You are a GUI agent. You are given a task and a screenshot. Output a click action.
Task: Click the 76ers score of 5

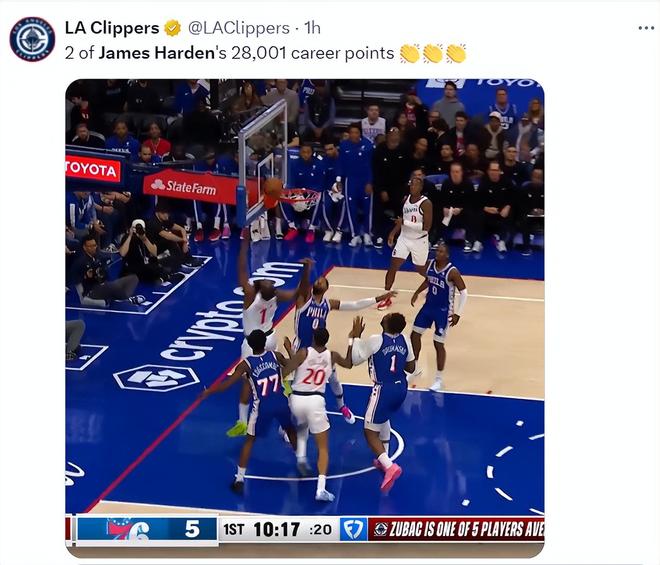(x=192, y=529)
